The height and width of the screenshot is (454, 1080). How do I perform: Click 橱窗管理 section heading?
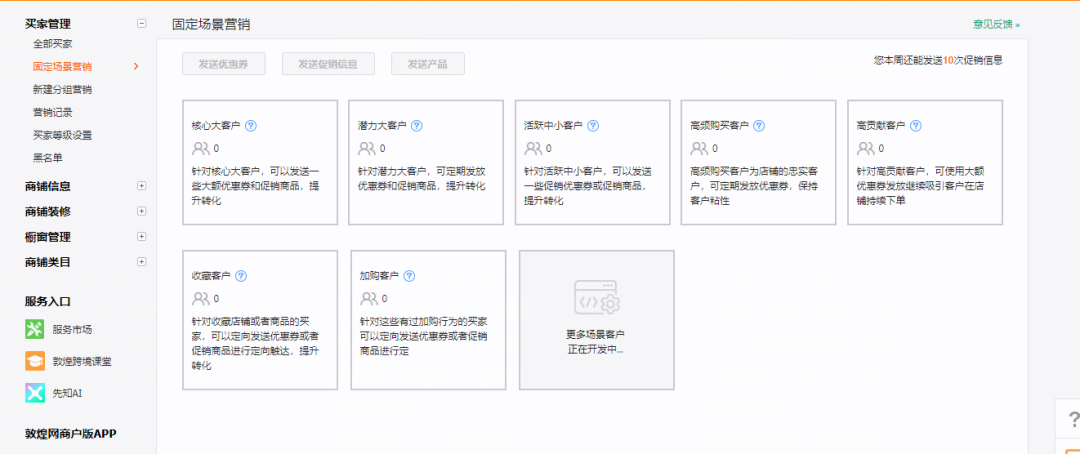coord(48,237)
